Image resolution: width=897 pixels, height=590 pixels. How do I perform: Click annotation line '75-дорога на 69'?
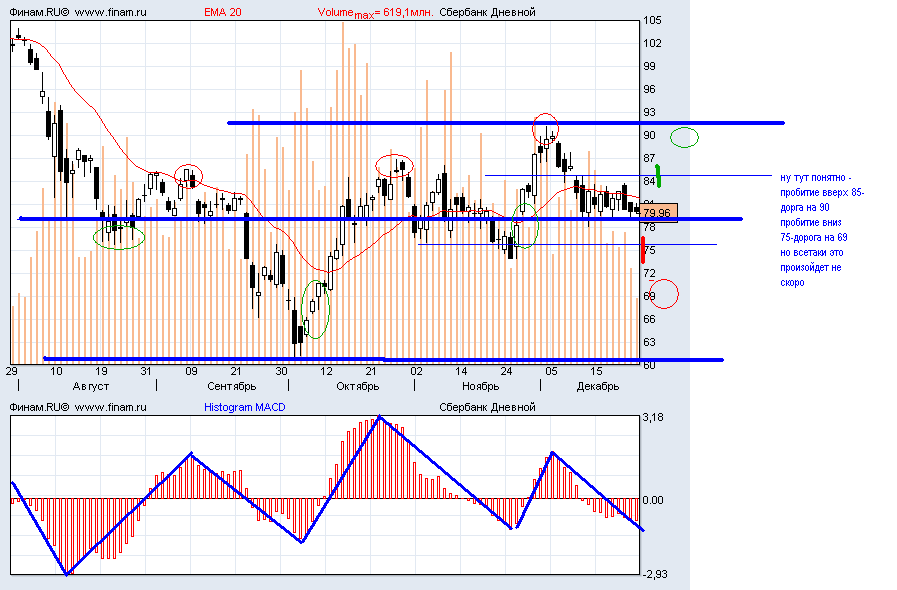coord(814,237)
